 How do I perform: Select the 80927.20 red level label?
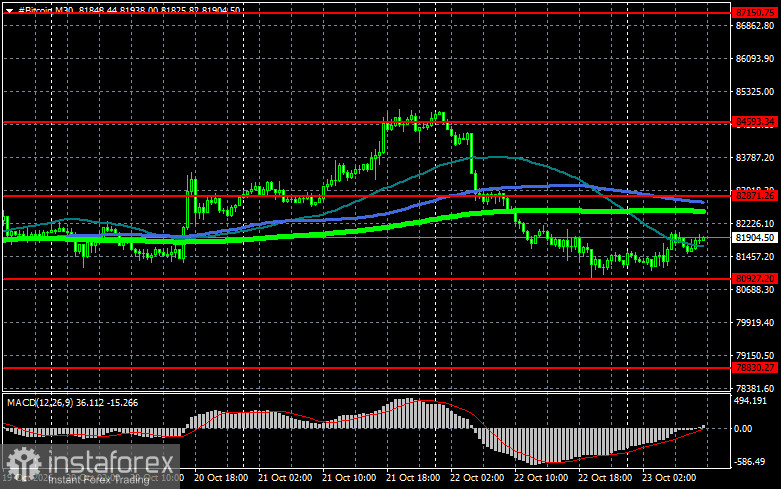coord(755,278)
